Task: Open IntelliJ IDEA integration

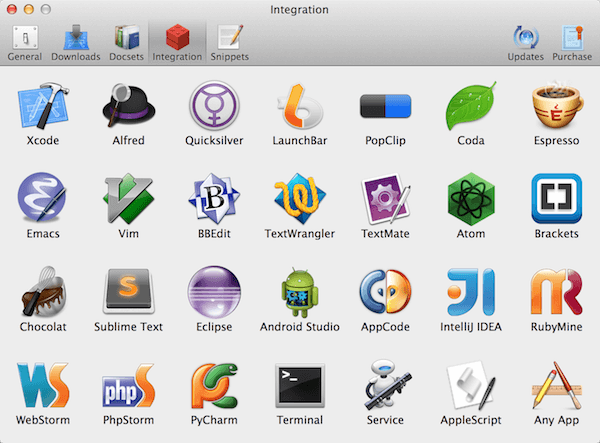Action: coord(471,292)
